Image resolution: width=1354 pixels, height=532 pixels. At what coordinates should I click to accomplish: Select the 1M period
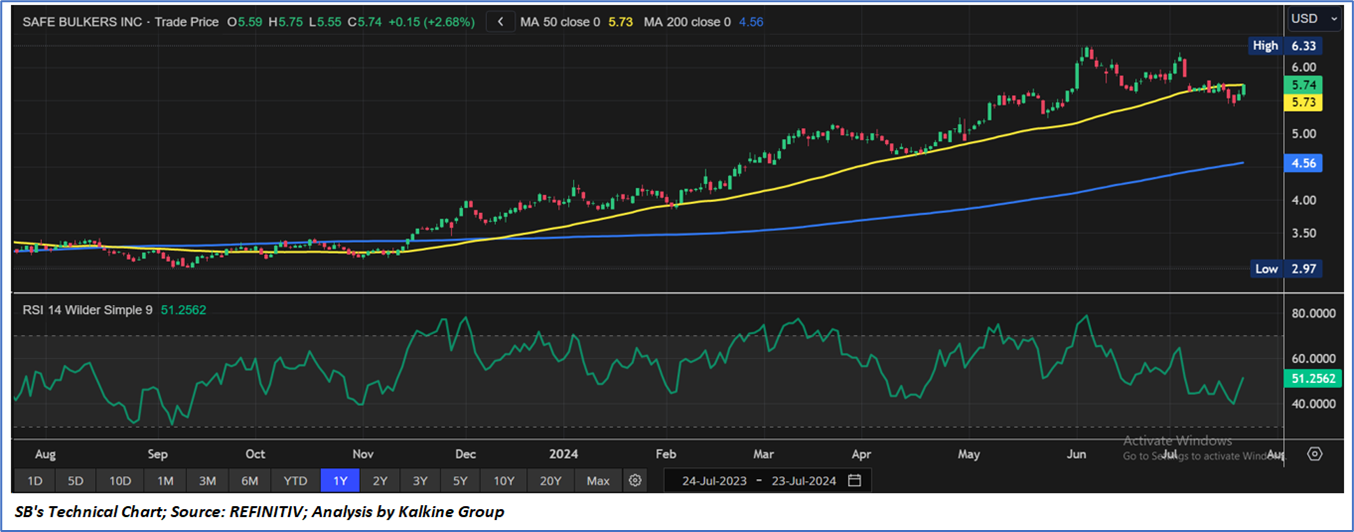(165, 481)
